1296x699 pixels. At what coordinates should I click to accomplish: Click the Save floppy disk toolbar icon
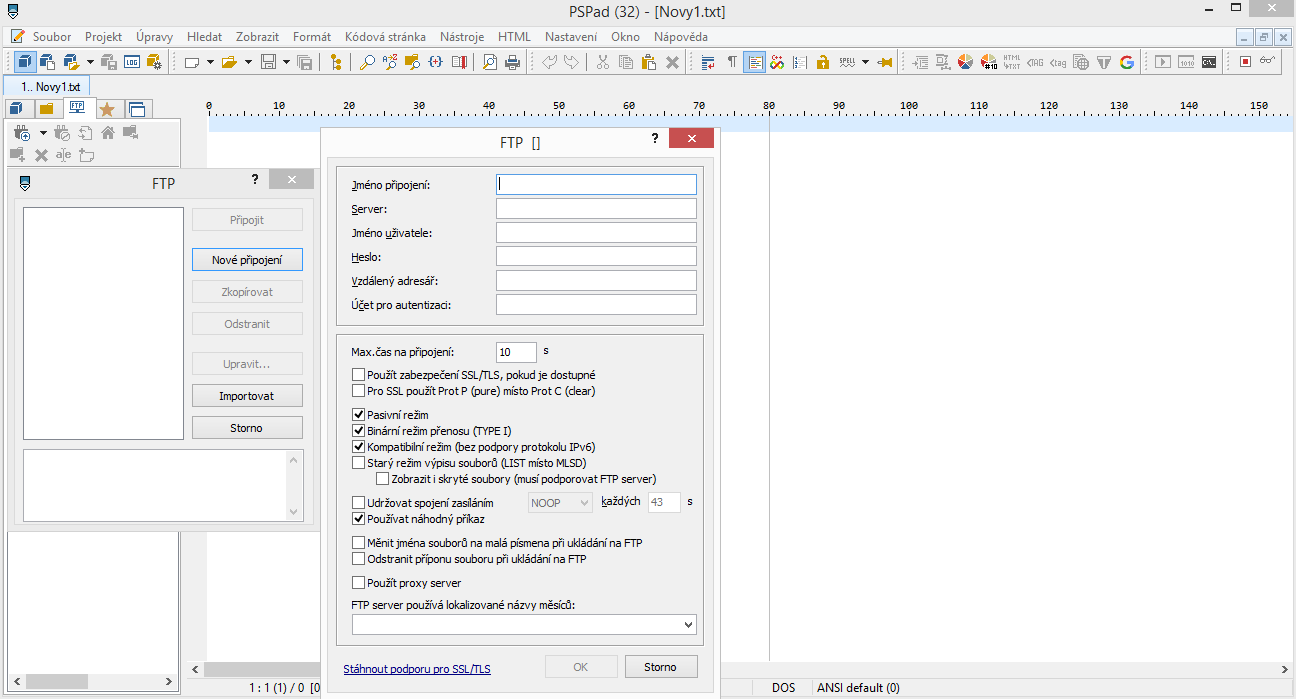pos(268,62)
